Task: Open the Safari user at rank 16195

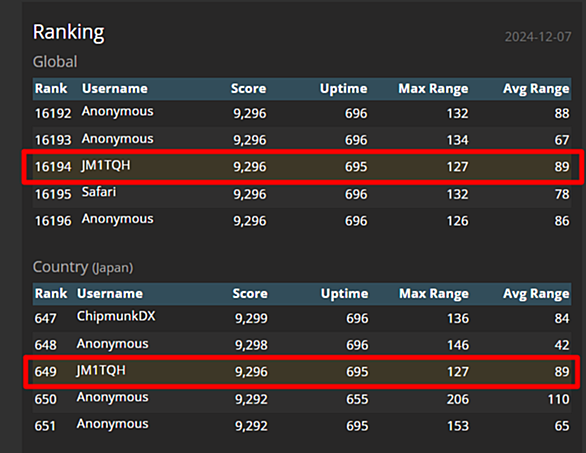Action: pos(99,192)
